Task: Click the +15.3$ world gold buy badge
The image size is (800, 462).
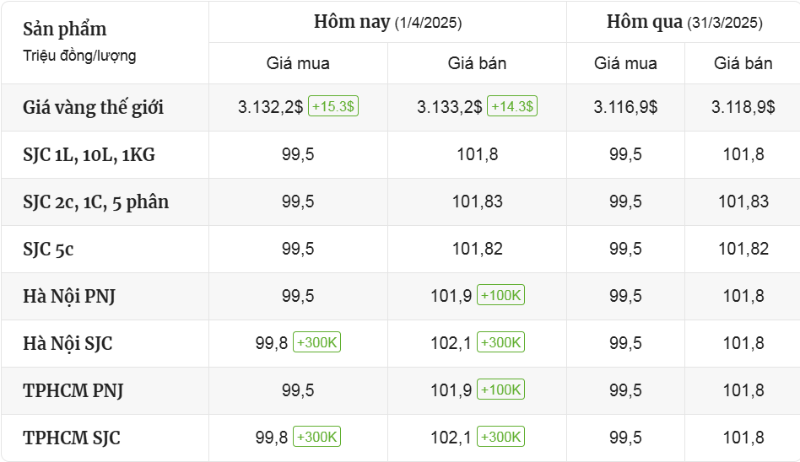Action: coord(333,106)
